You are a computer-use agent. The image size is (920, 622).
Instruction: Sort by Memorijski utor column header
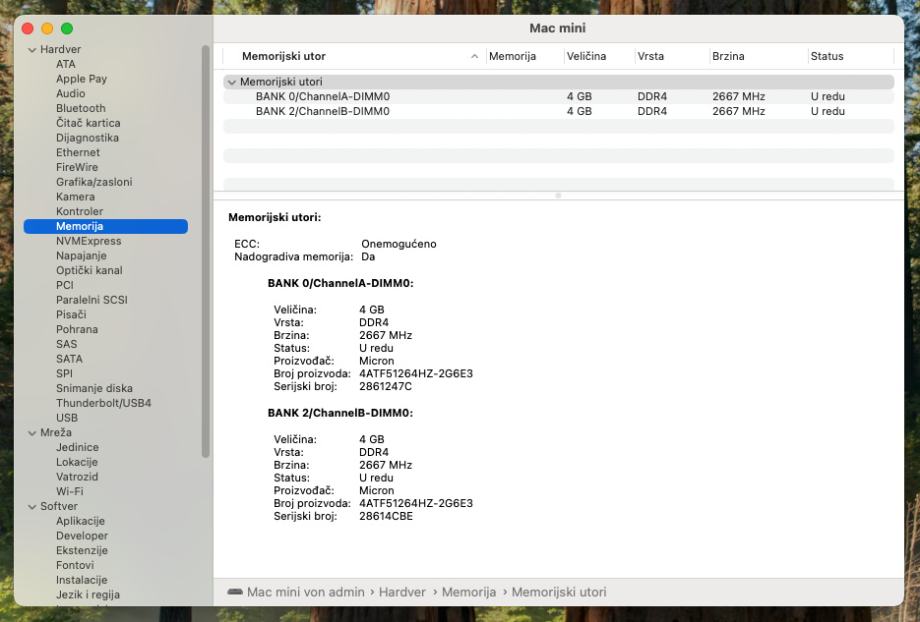tap(283, 57)
